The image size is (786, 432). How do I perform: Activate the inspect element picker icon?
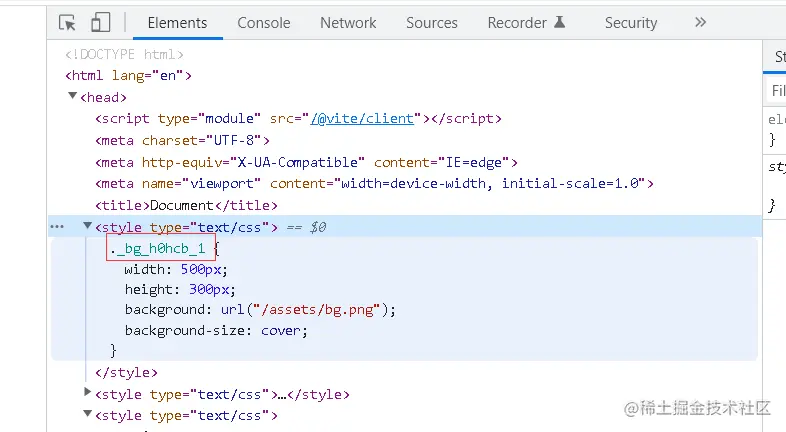[68, 22]
